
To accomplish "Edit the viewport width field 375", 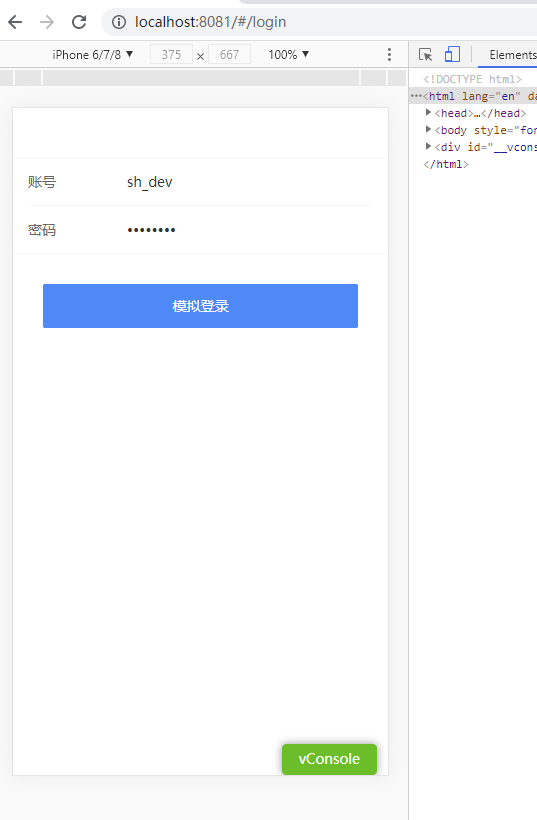I will pyautogui.click(x=172, y=54).
